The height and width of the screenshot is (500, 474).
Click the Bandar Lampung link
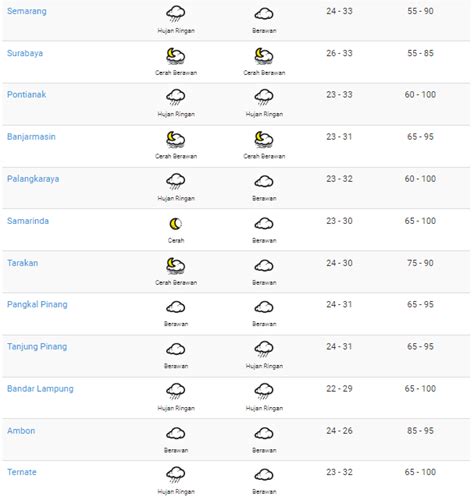tap(40, 389)
